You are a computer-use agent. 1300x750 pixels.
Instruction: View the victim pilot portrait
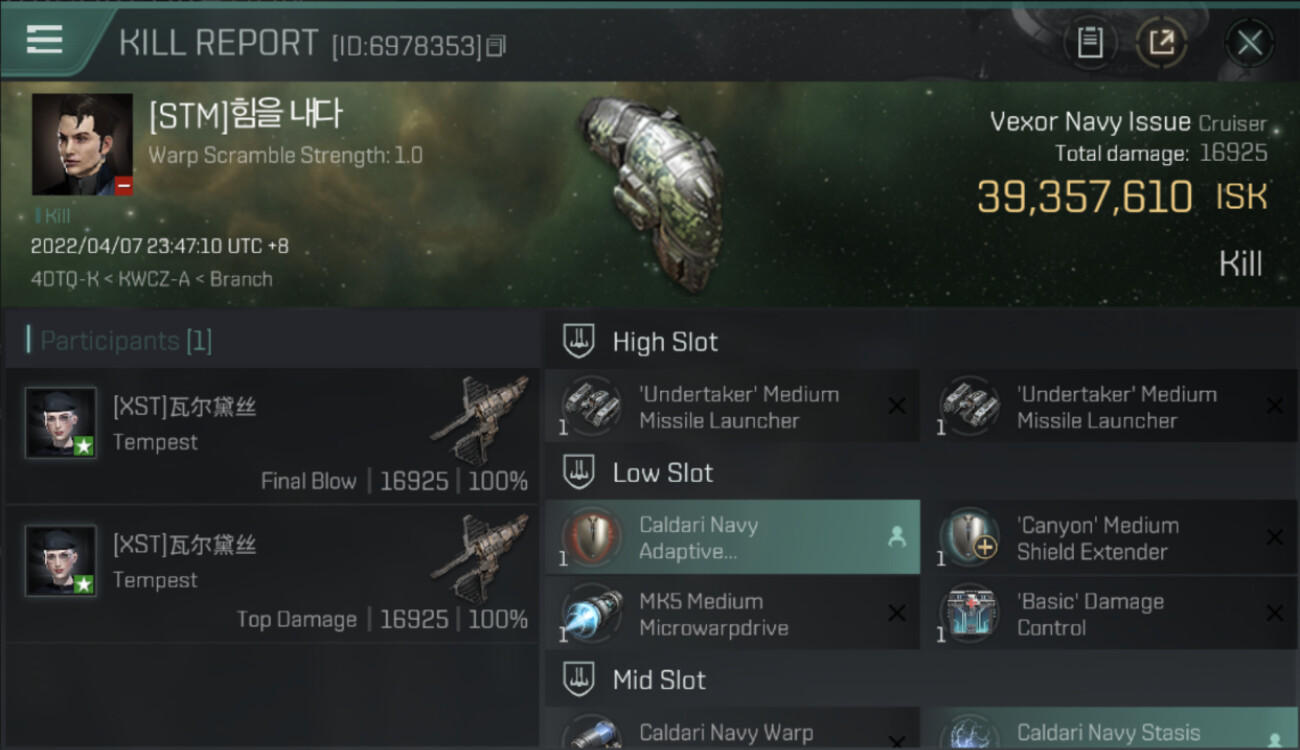pyautogui.click(x=82, y=144)
